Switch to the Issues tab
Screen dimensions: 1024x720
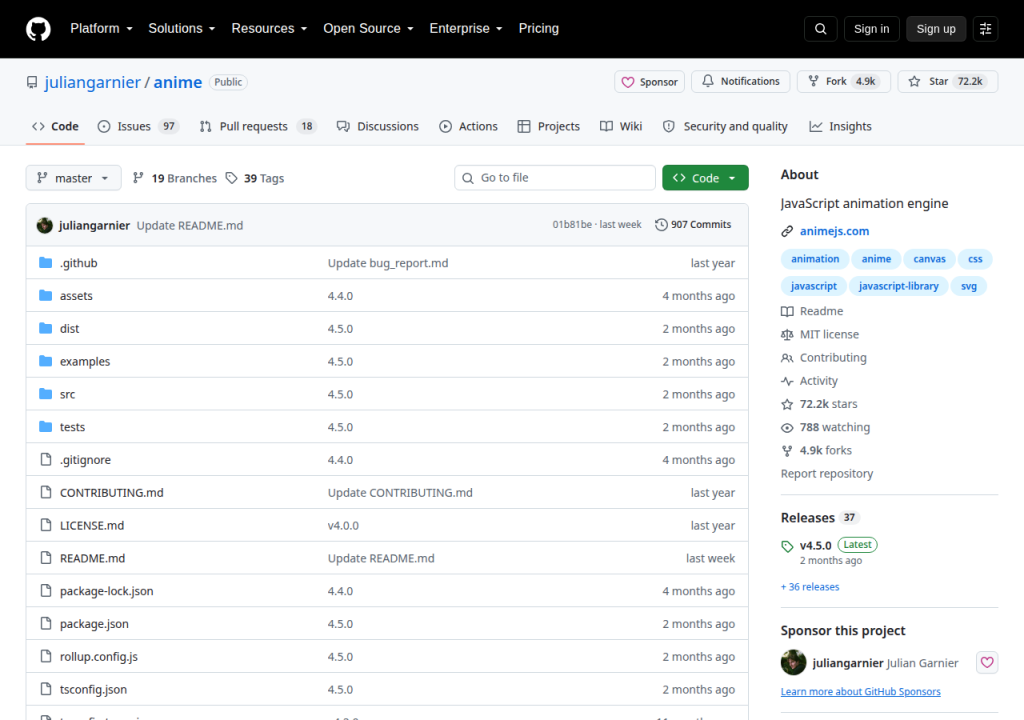(138, 127)
